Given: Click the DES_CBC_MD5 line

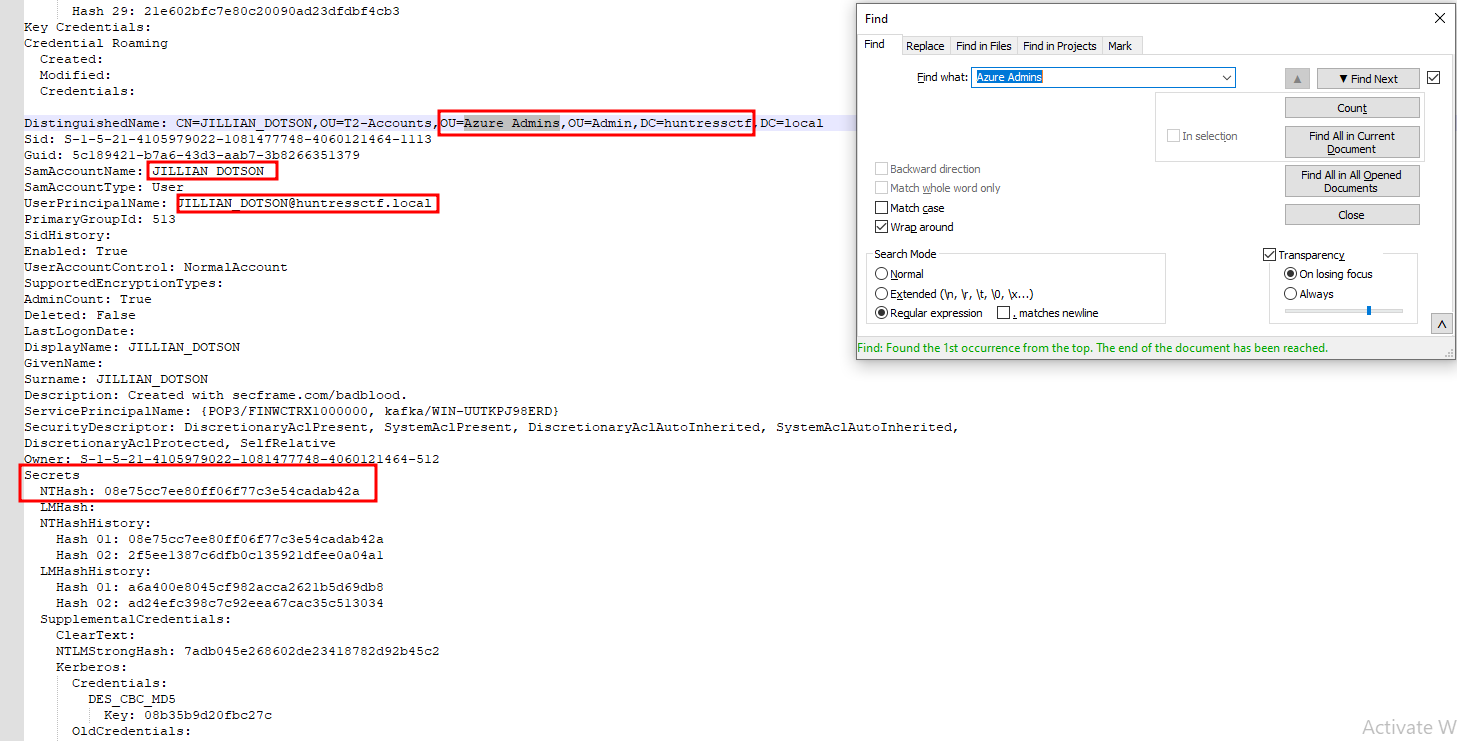Looking at the screenshot, I should click(132, 699).
